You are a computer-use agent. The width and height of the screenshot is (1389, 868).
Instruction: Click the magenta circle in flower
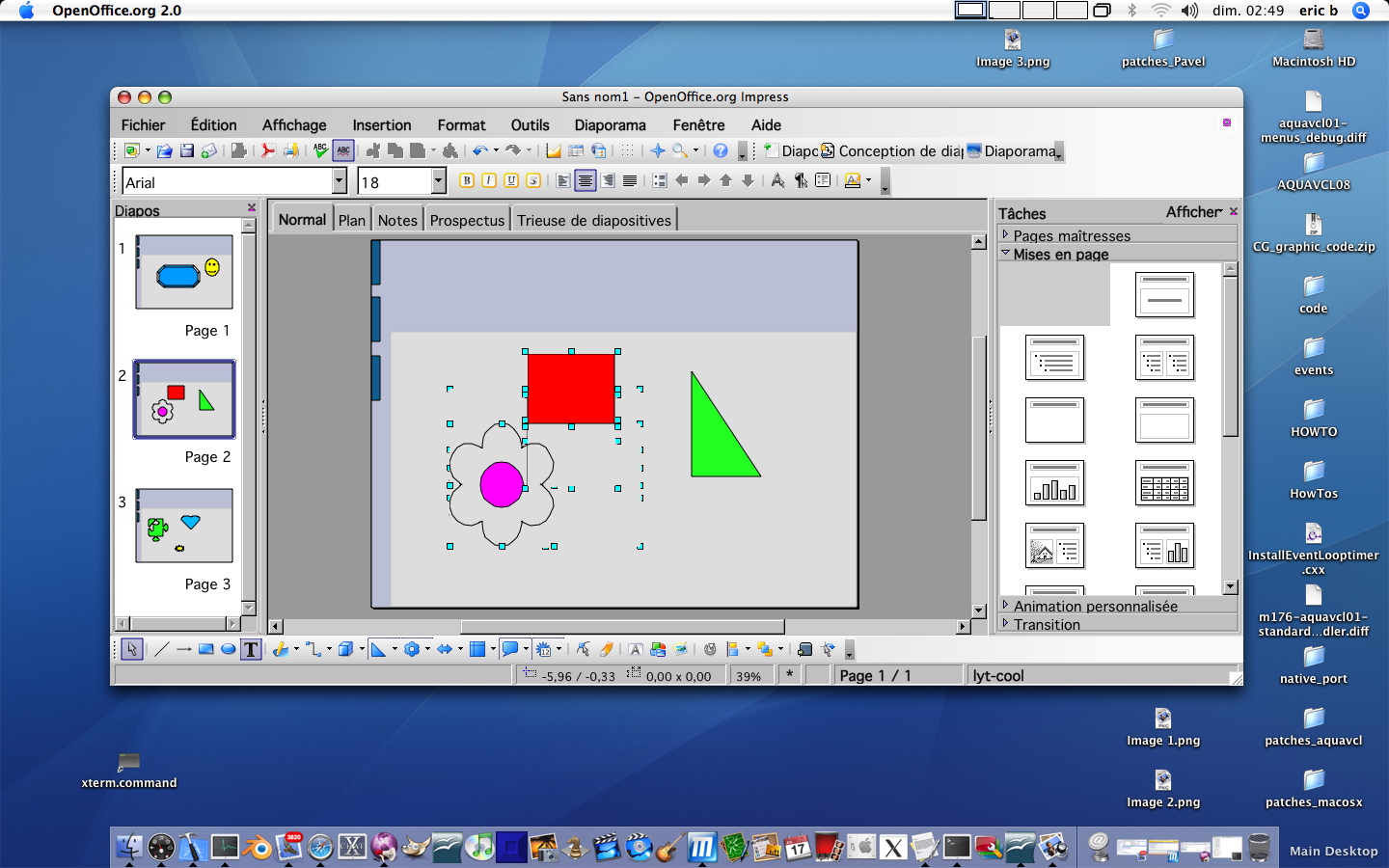pos(502,484)
